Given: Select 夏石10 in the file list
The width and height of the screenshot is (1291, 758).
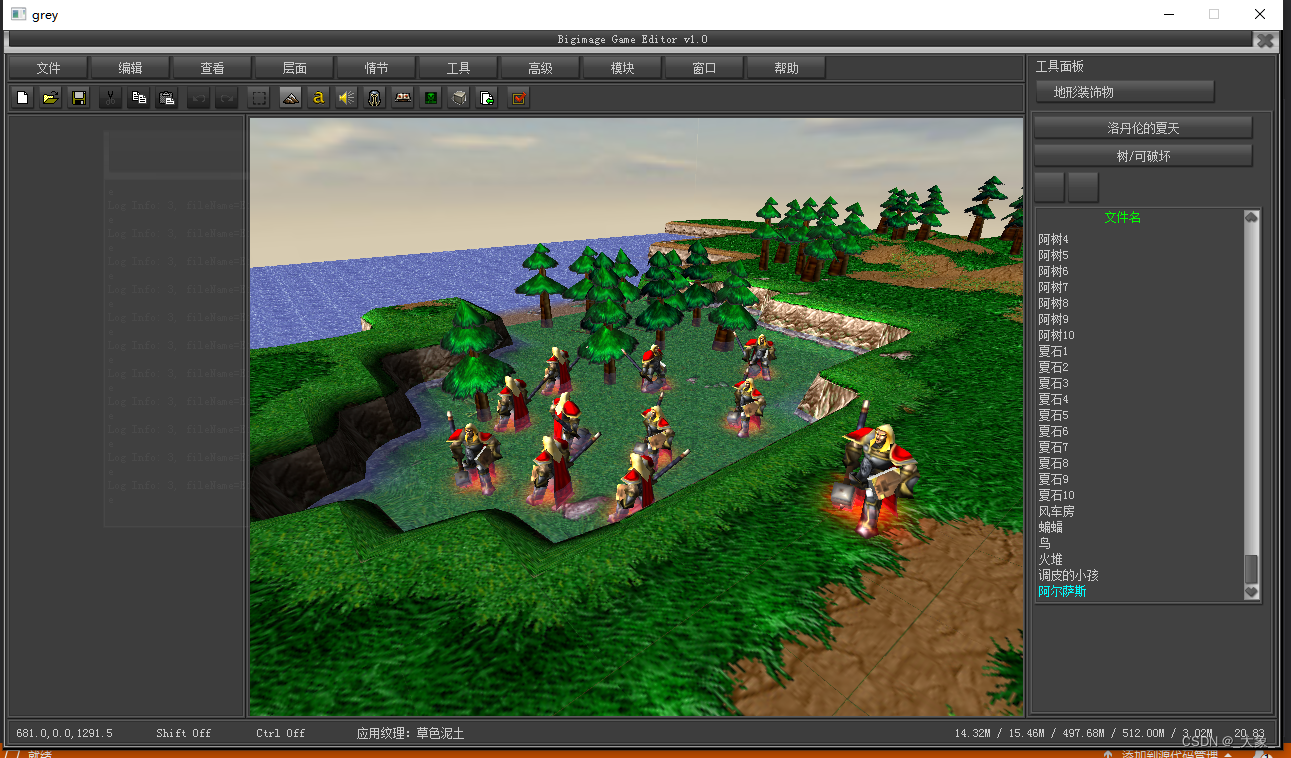Looking at the screenshot, I should click(1056, 496).
